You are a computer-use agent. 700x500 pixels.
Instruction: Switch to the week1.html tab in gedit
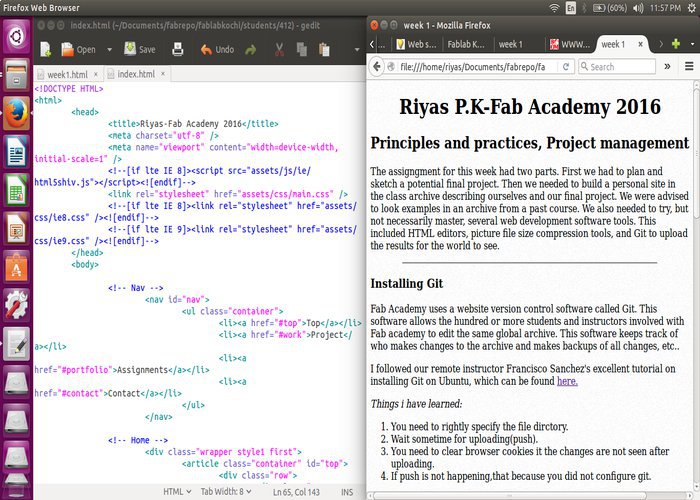tap(67, 75)
